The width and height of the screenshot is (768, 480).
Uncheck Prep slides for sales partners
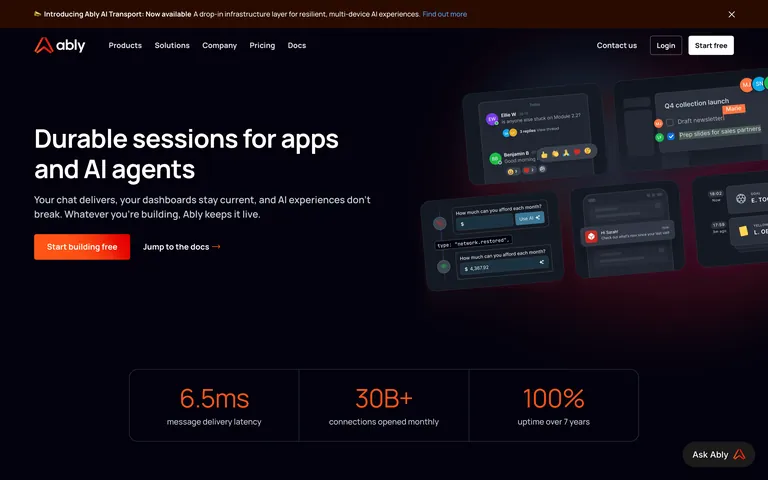pyautogui.click(x=671, y=136)
